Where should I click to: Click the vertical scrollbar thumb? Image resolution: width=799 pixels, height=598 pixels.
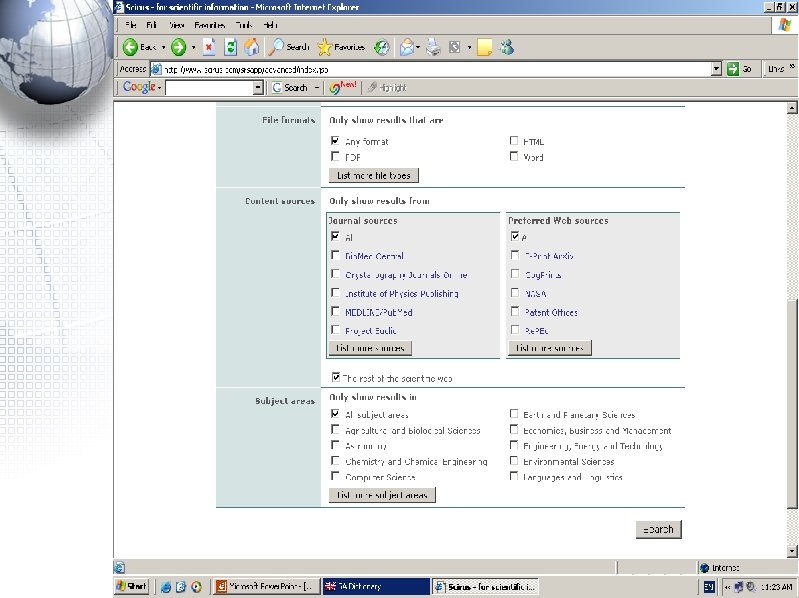pos(791,402)
